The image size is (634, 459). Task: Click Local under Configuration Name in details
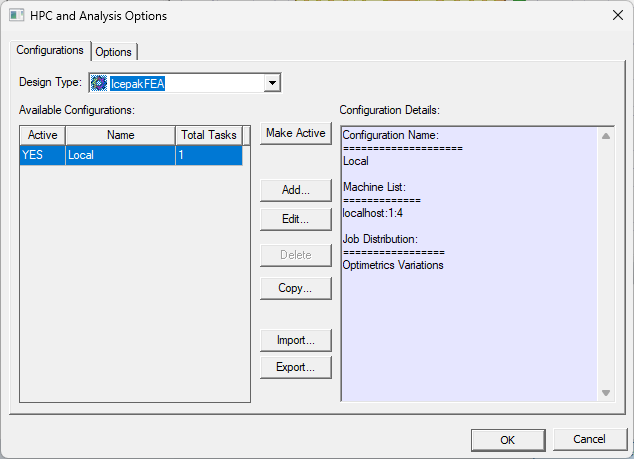tap(356, 161)
